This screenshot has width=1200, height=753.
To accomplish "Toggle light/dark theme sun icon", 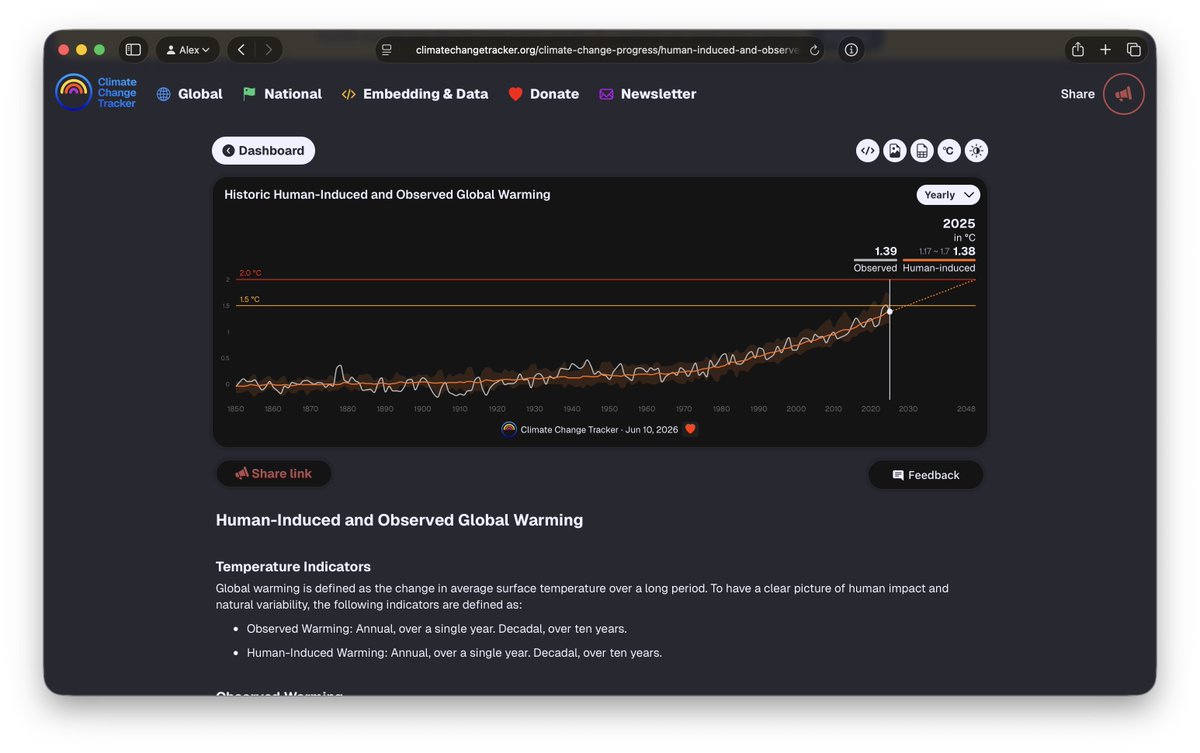I will 976,151.
